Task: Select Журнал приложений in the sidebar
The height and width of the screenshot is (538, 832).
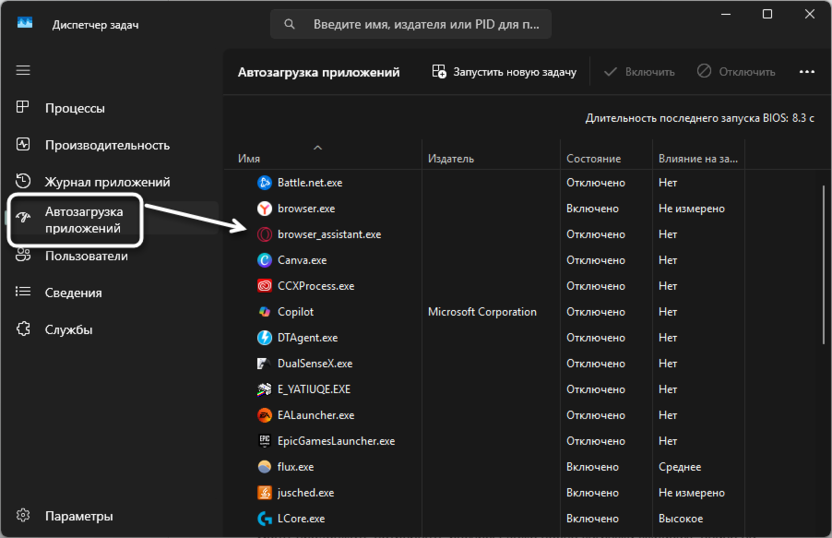Action: (107, 182)
